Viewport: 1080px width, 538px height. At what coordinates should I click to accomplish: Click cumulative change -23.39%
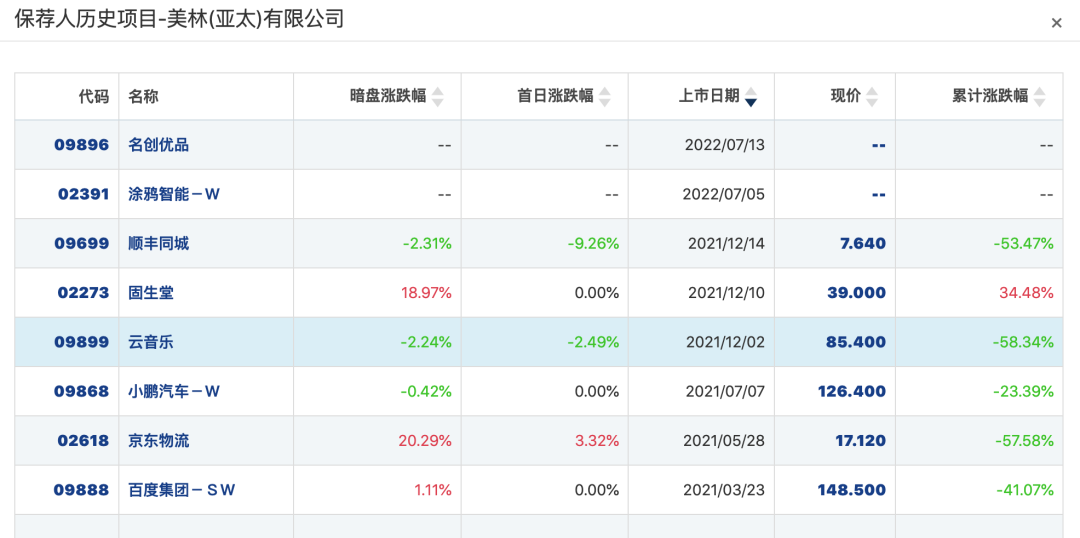tap(1024, 391)
